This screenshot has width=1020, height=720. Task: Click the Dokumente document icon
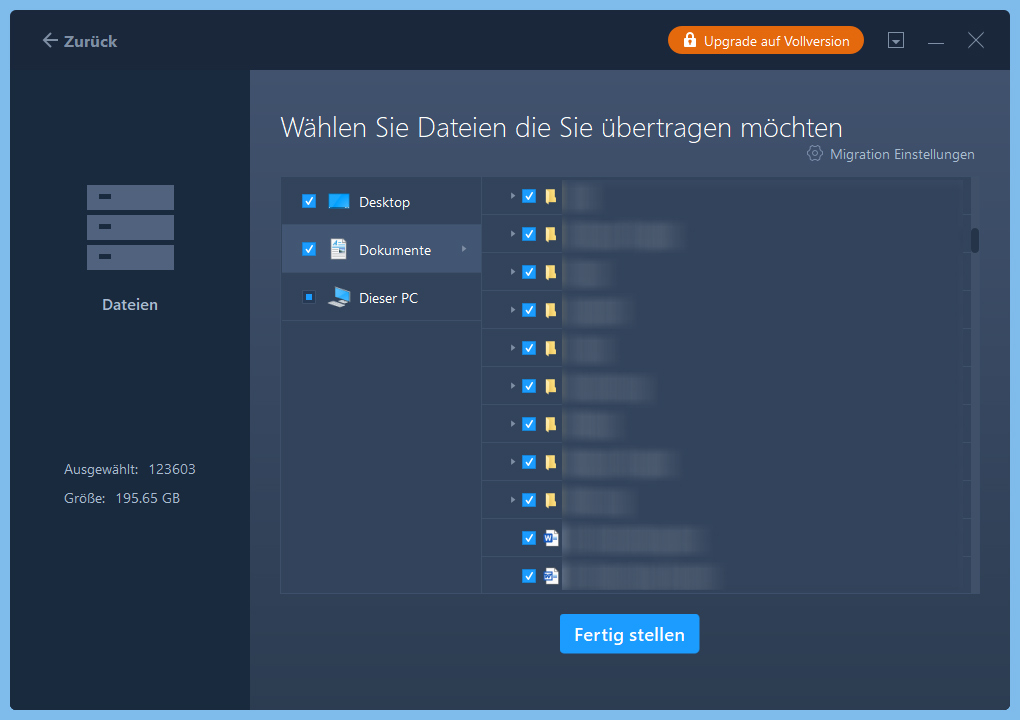click(x=339, y=249)
